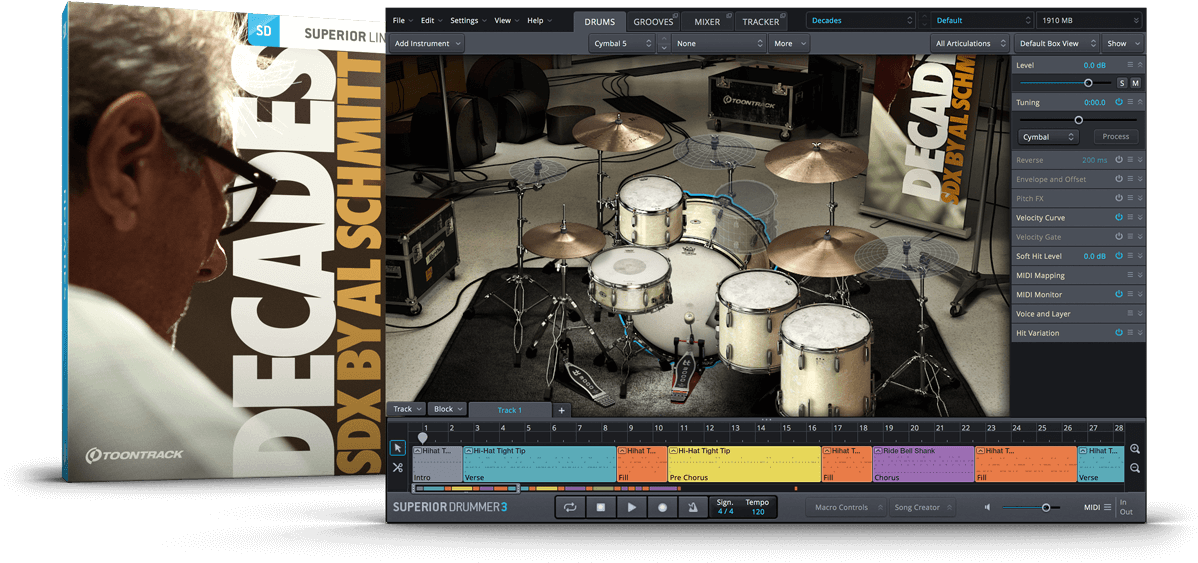Open the Song Creator panel

coord(922,507)
